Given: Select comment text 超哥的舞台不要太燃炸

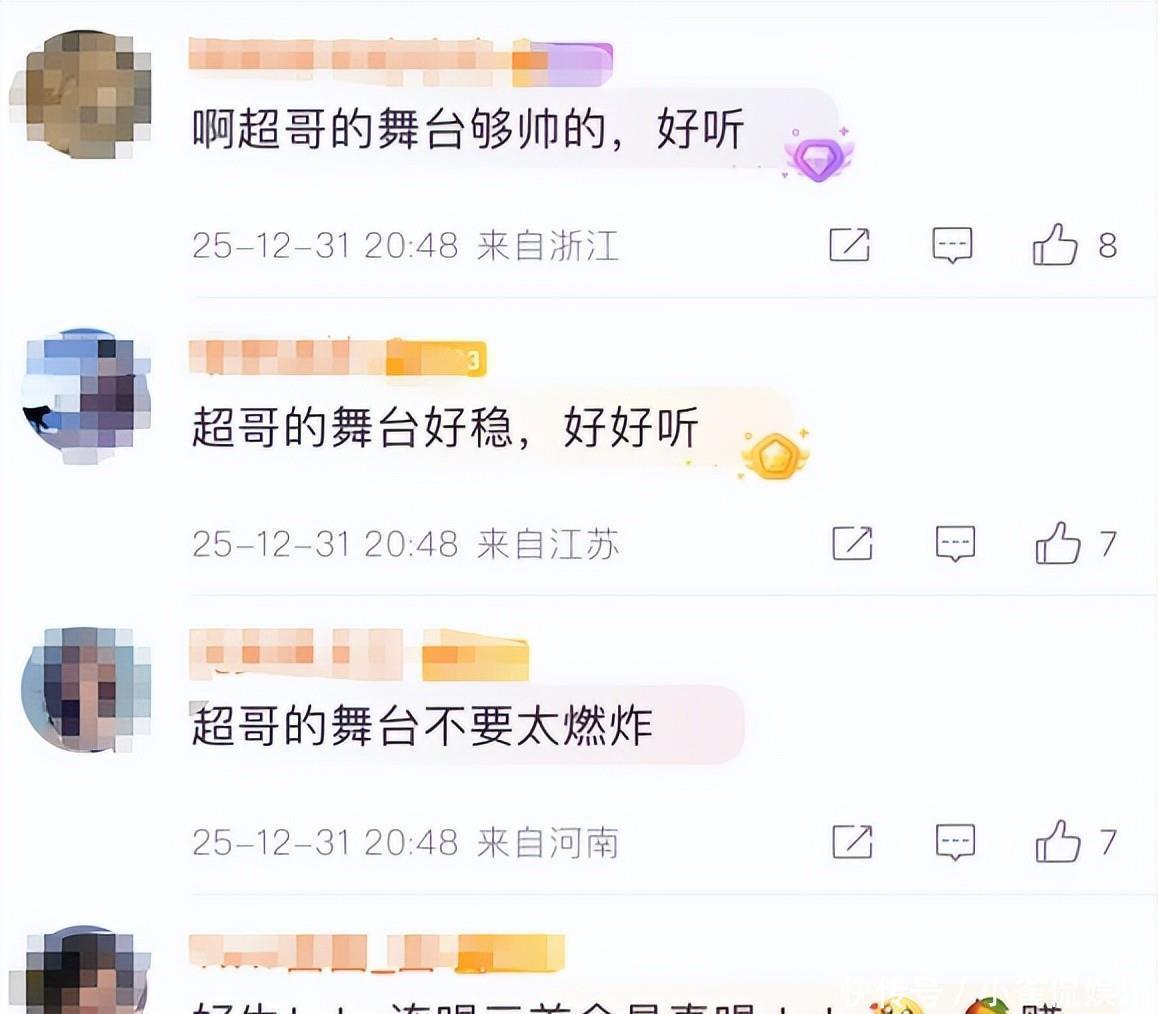Looking at the screenshot, I should tap(422, 724).
